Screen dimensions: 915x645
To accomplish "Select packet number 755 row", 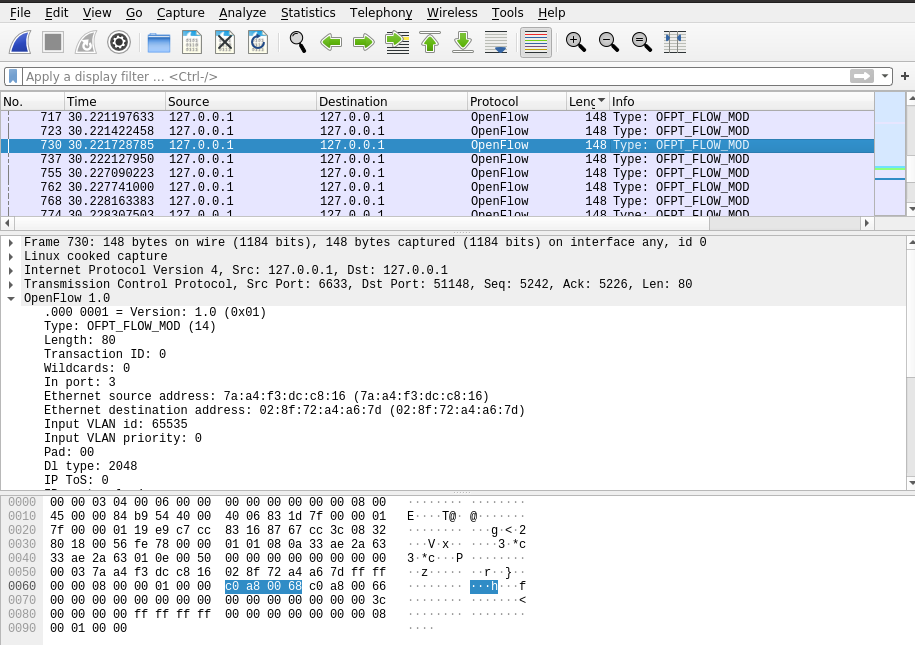I will [438, 173].
